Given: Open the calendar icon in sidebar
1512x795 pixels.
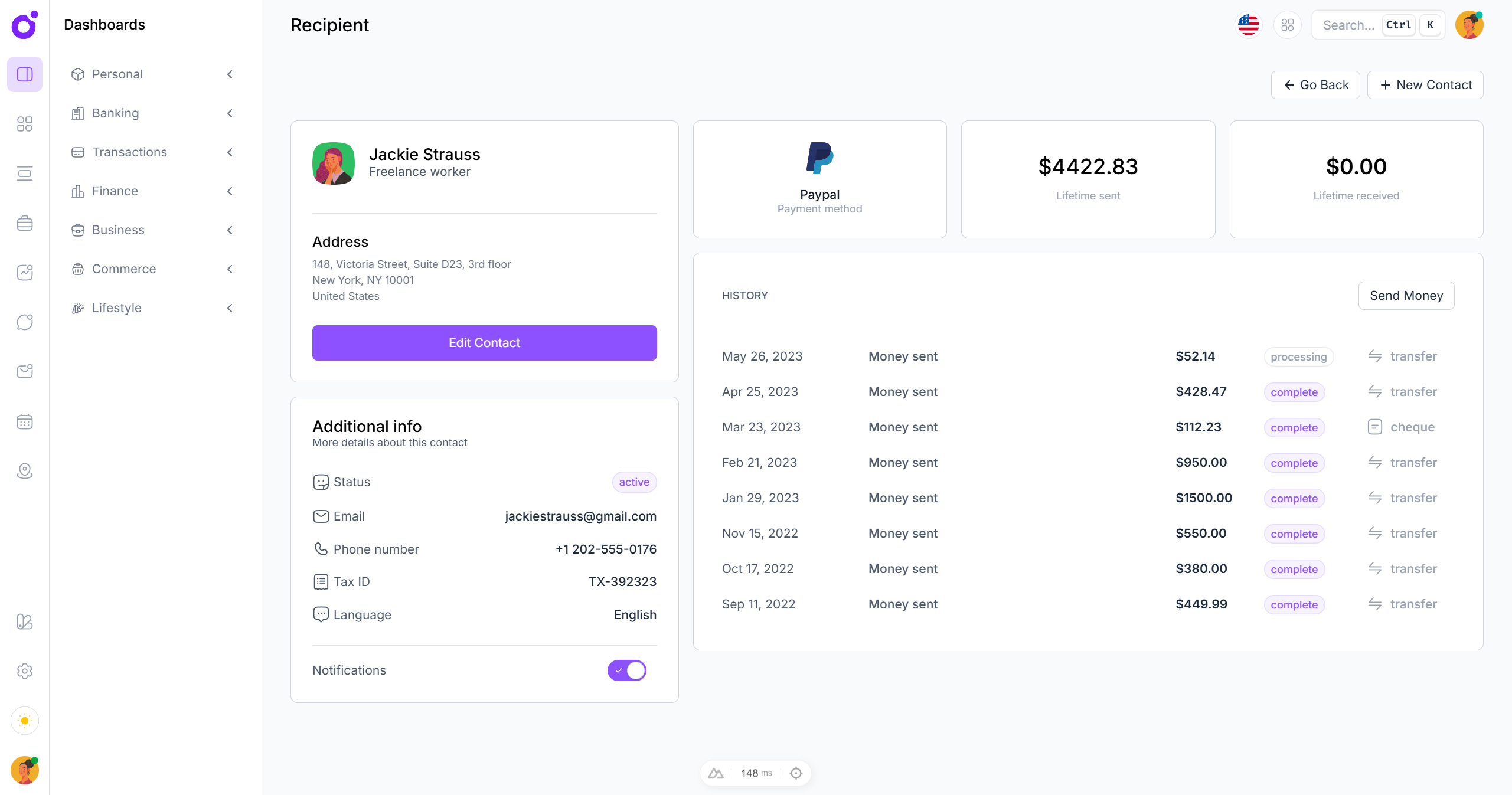Looking at the screenshot, I should point(25,421).
